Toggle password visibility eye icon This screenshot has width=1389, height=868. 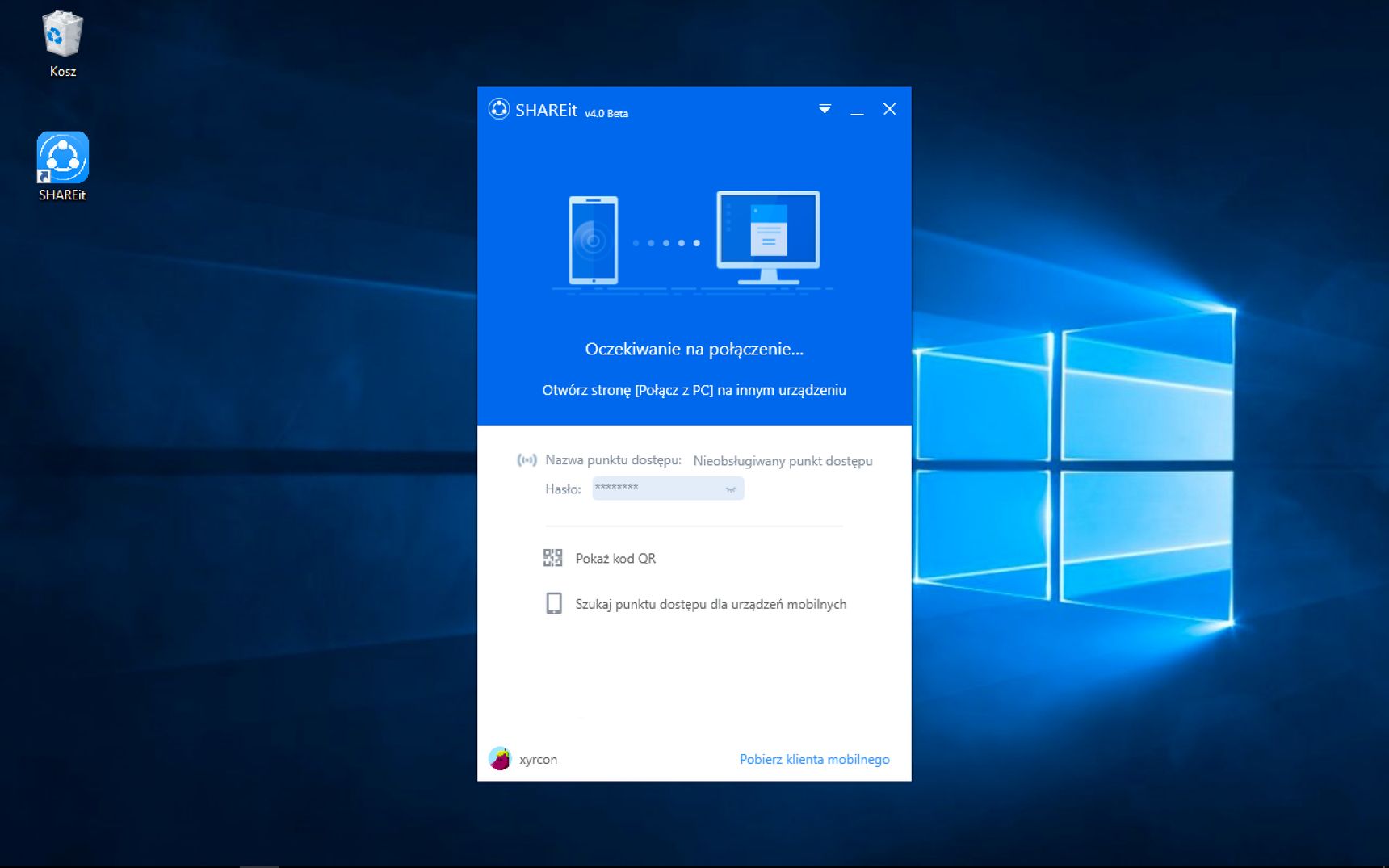coord(731,489)
